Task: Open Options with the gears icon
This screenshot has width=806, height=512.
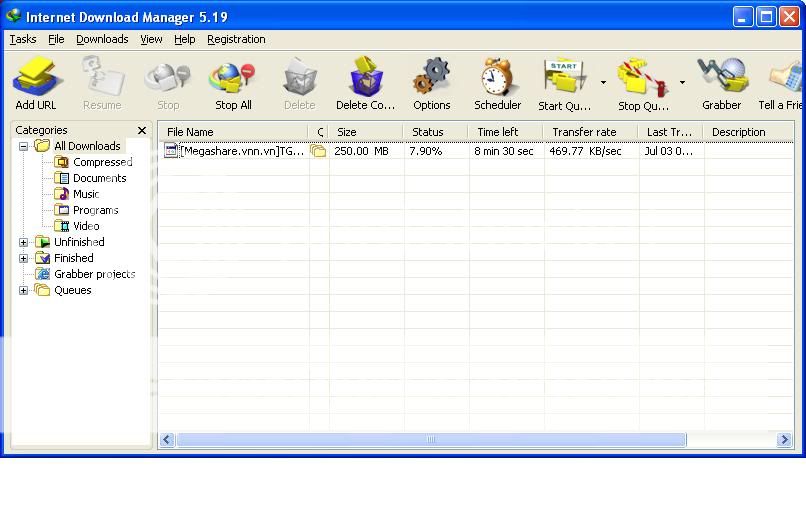Action: (431, 76)
